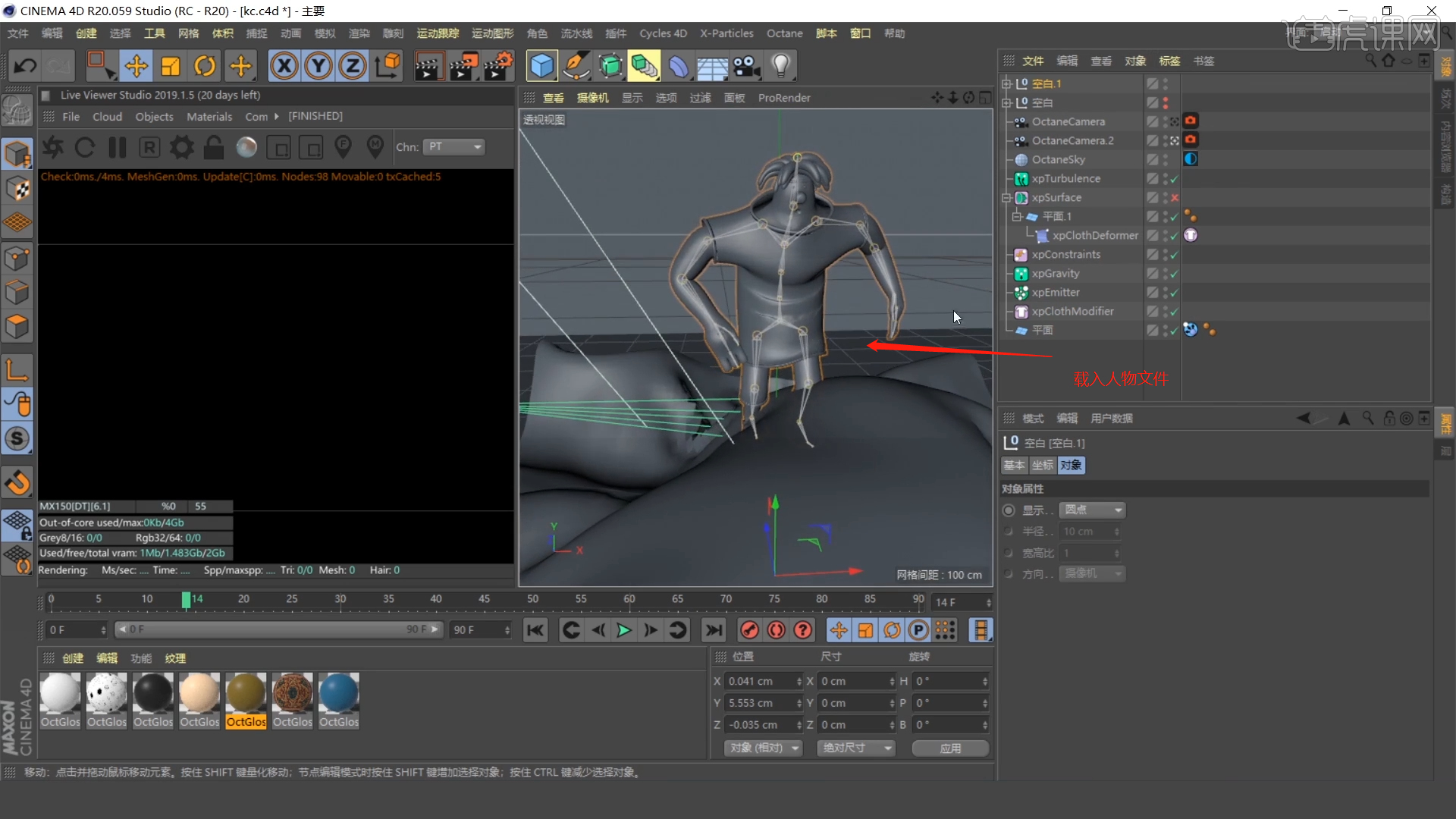Select the Rotate tool

[x=204, y=66]
